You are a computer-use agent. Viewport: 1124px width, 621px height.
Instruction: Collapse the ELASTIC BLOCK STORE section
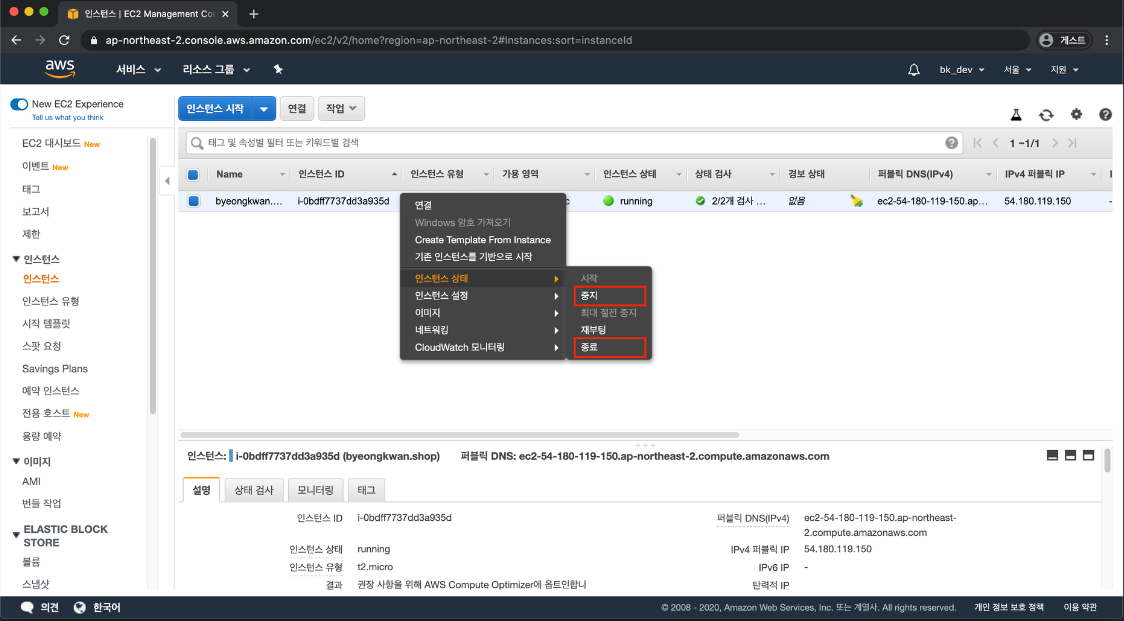pyautogui.click(x=16, y=535)
